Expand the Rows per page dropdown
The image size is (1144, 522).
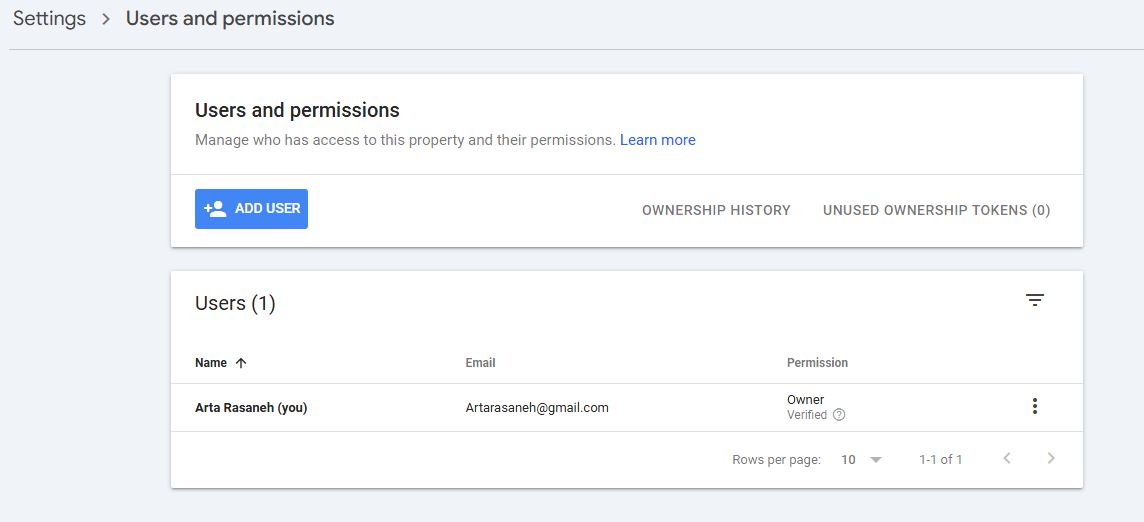[x=862, y=460]
